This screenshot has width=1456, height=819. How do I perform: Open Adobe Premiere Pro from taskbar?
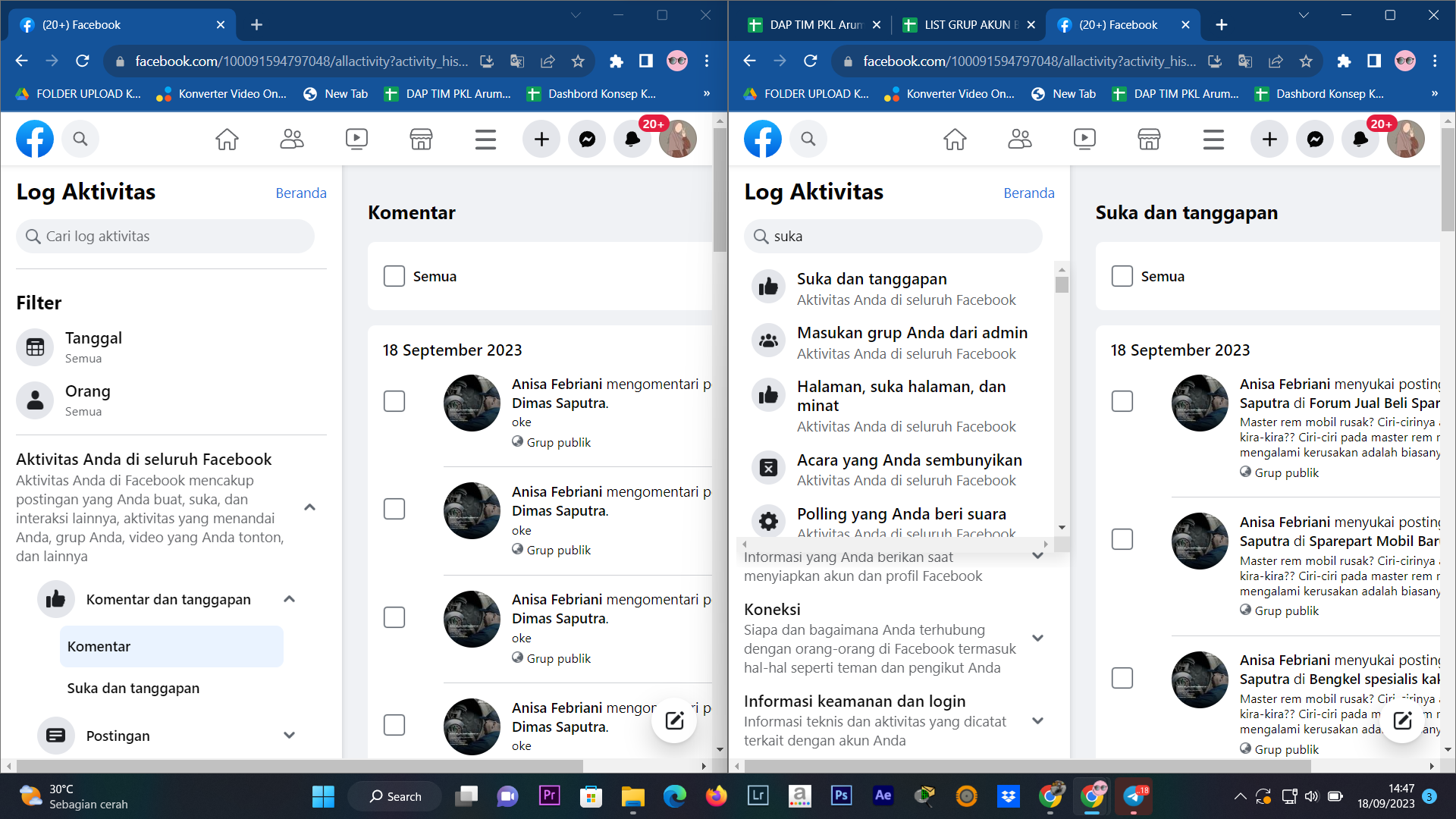point(549,795)
